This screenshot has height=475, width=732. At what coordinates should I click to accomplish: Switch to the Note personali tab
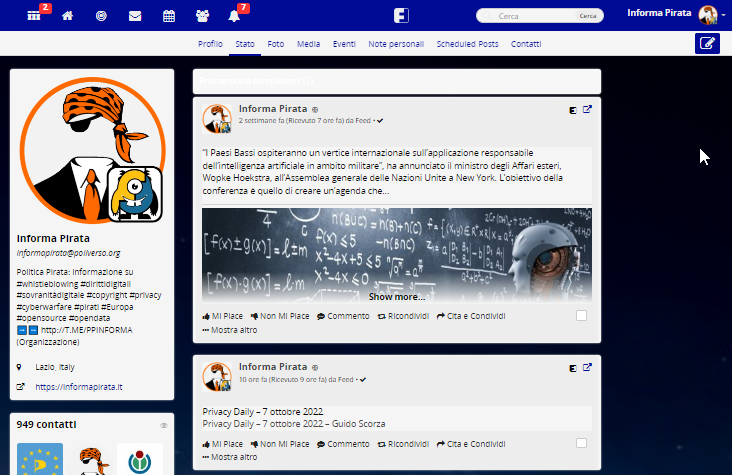(x=396, y=44)
